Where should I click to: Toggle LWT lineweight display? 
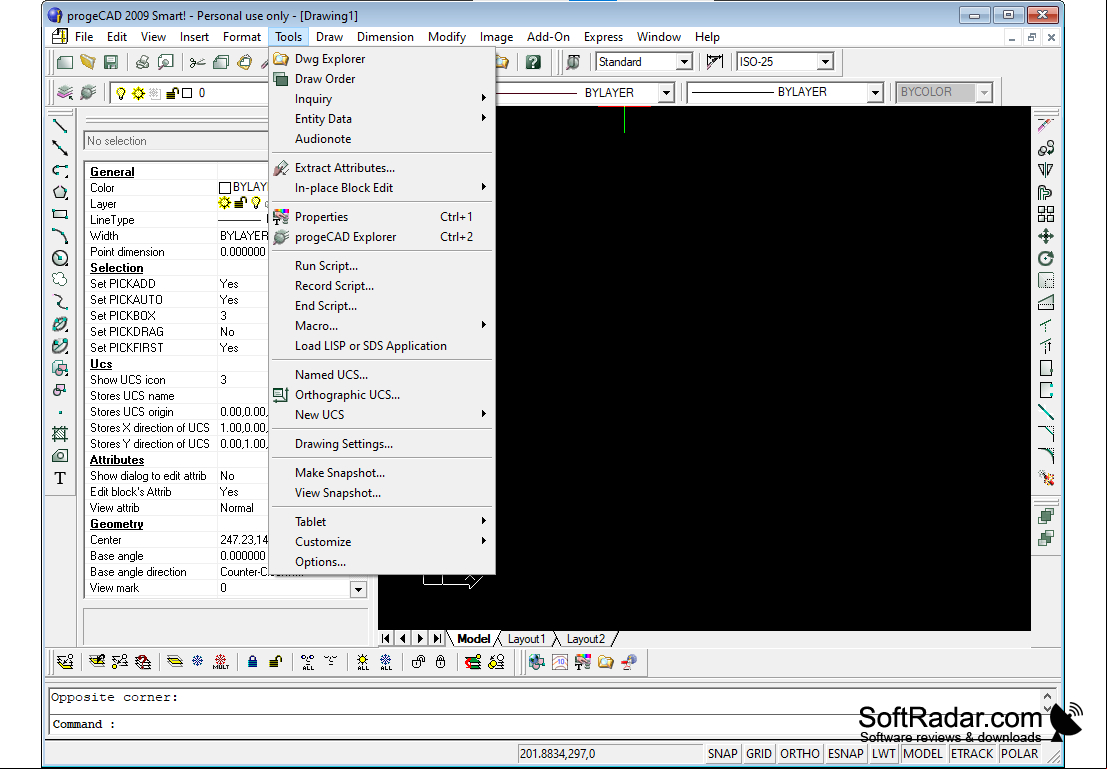coord(883,753)
